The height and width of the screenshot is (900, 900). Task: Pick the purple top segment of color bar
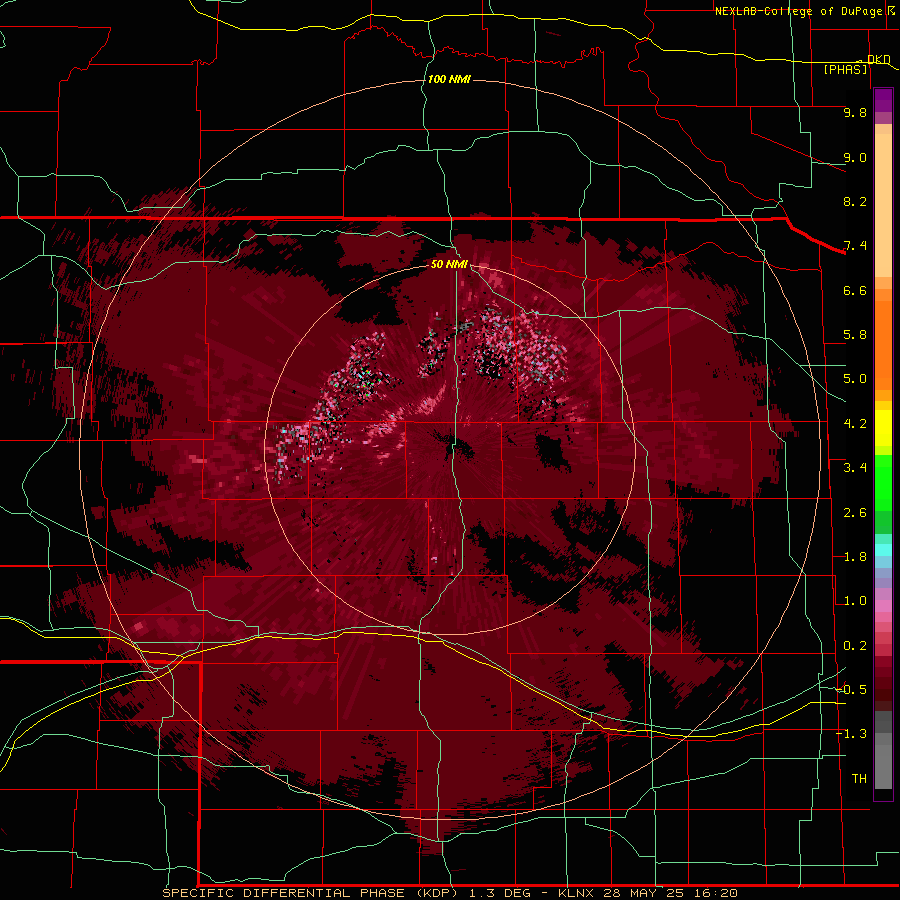(x=883, y=100)
